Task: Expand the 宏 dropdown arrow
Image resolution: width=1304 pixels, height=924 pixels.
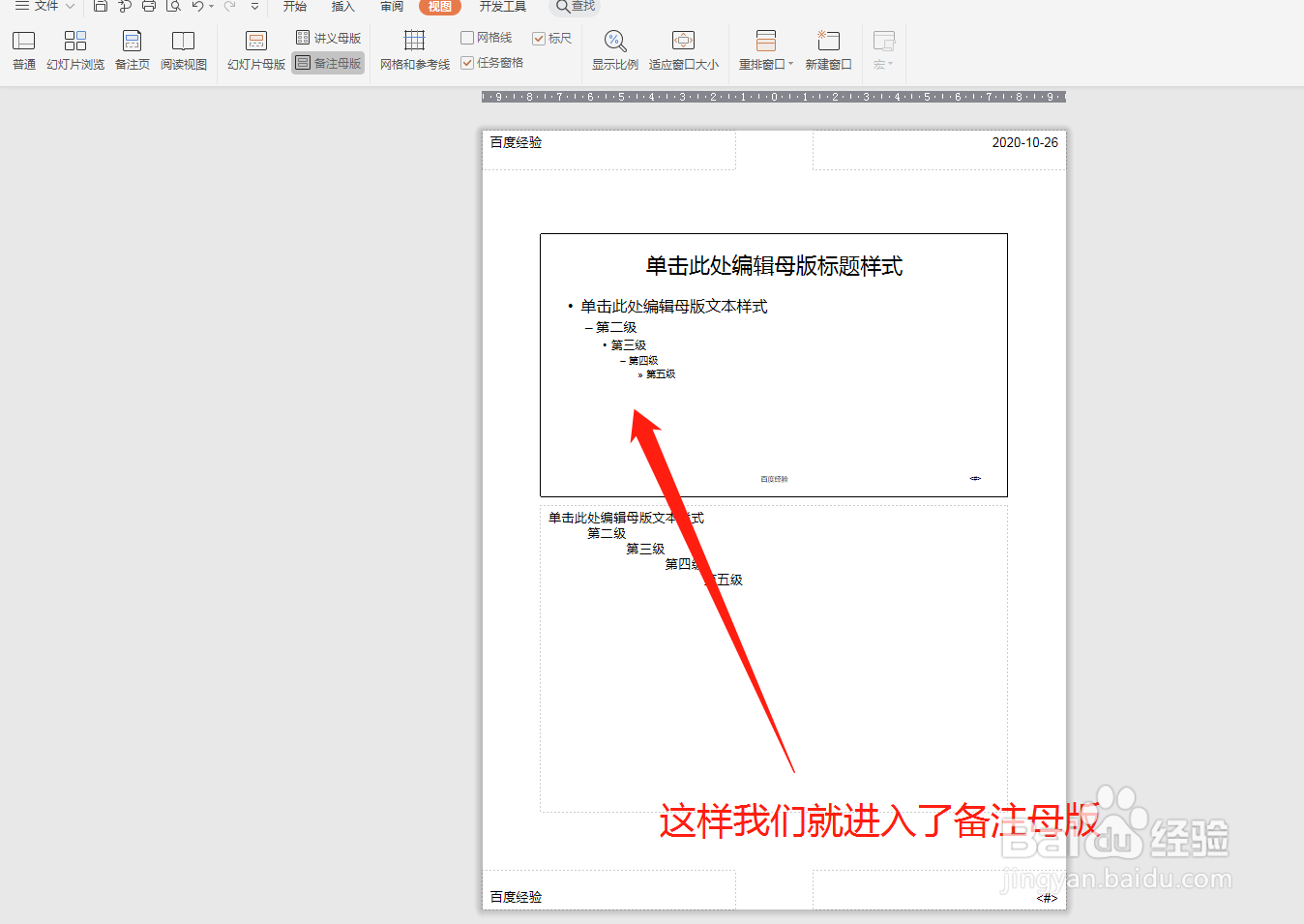Action: (891, 65)
